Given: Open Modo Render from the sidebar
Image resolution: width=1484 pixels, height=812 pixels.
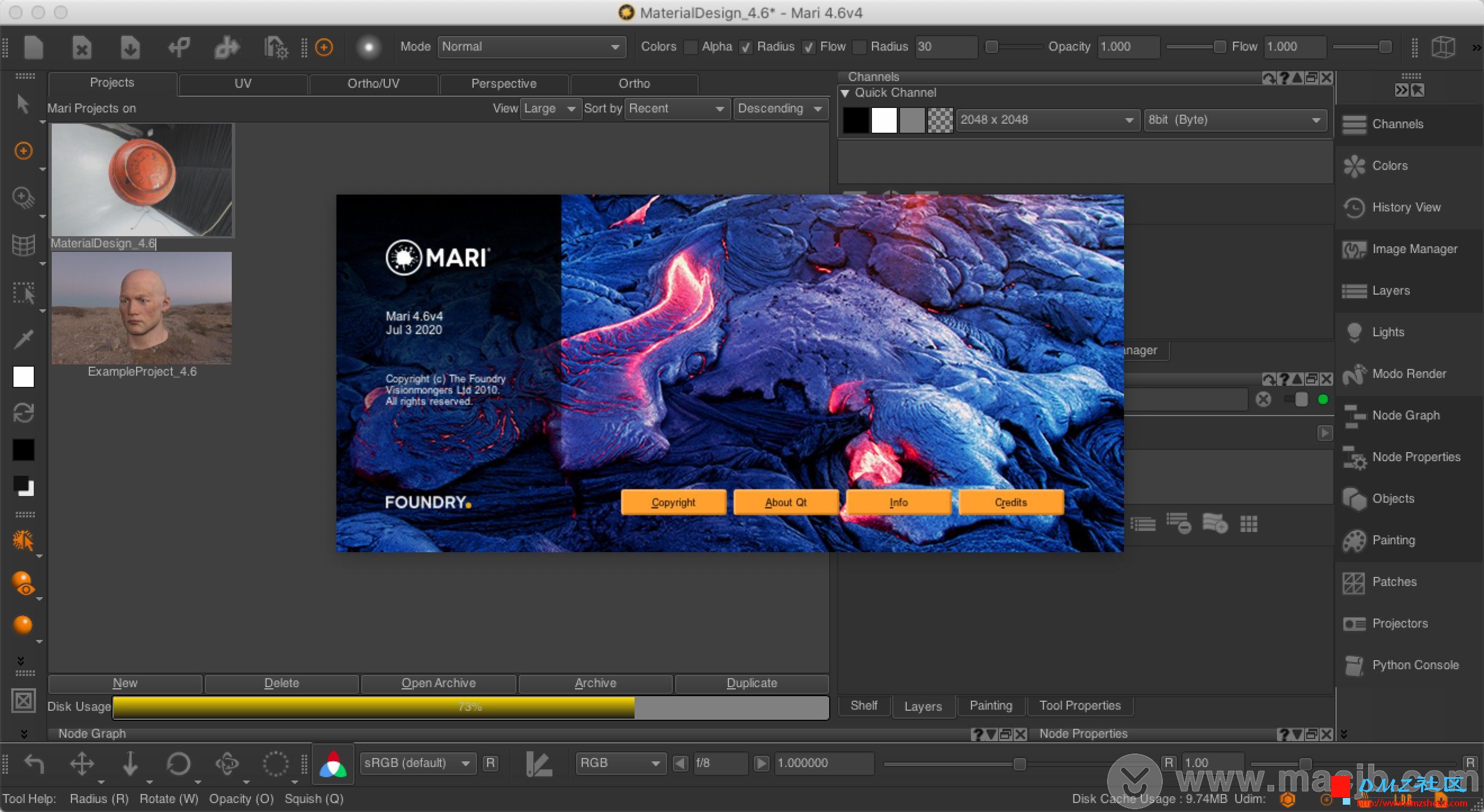Looking at the screenshot, I should tap(1409, 374).
